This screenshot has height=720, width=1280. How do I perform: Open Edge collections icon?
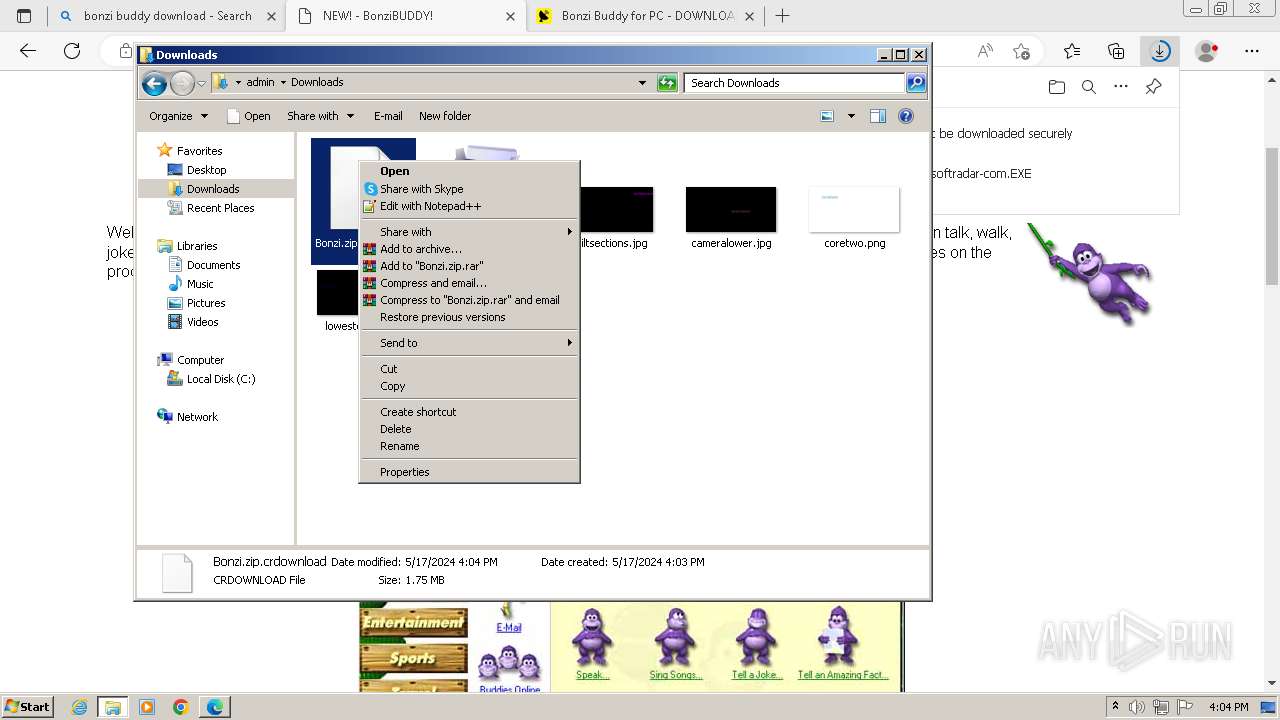[1116, 51]
